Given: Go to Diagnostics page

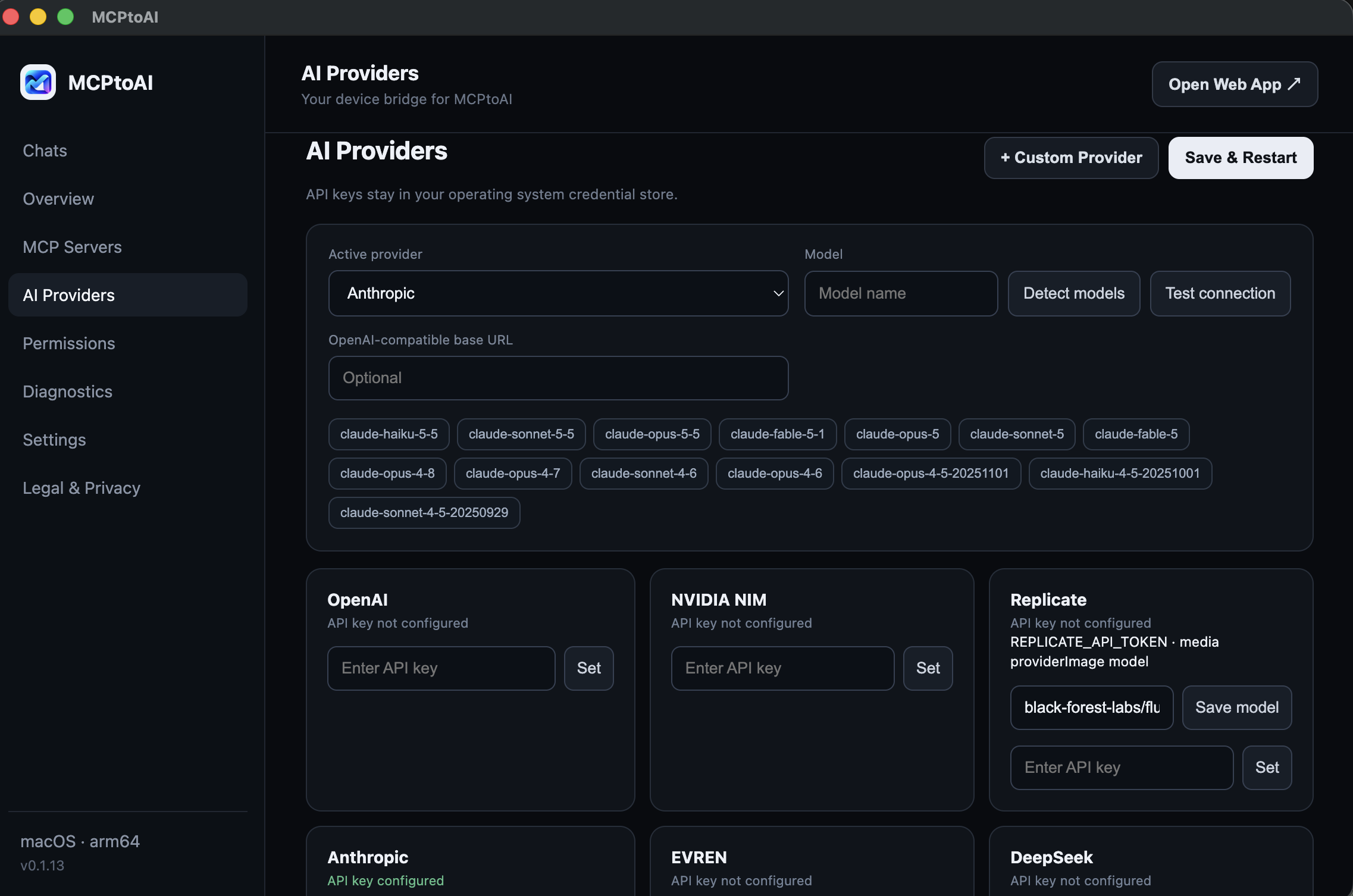Looking at the screenshot, I should point(67,391).
